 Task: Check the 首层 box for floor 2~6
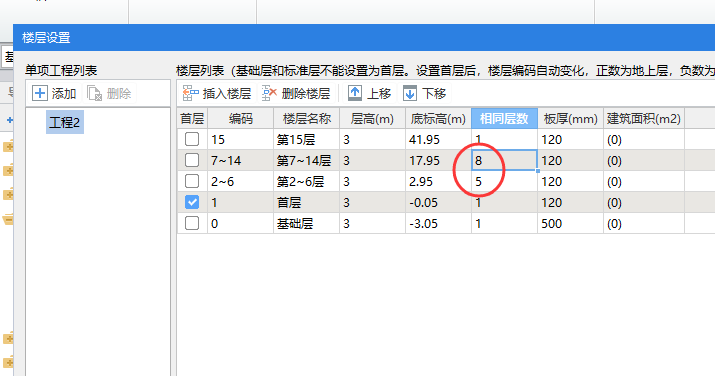[x=192, y=181]
